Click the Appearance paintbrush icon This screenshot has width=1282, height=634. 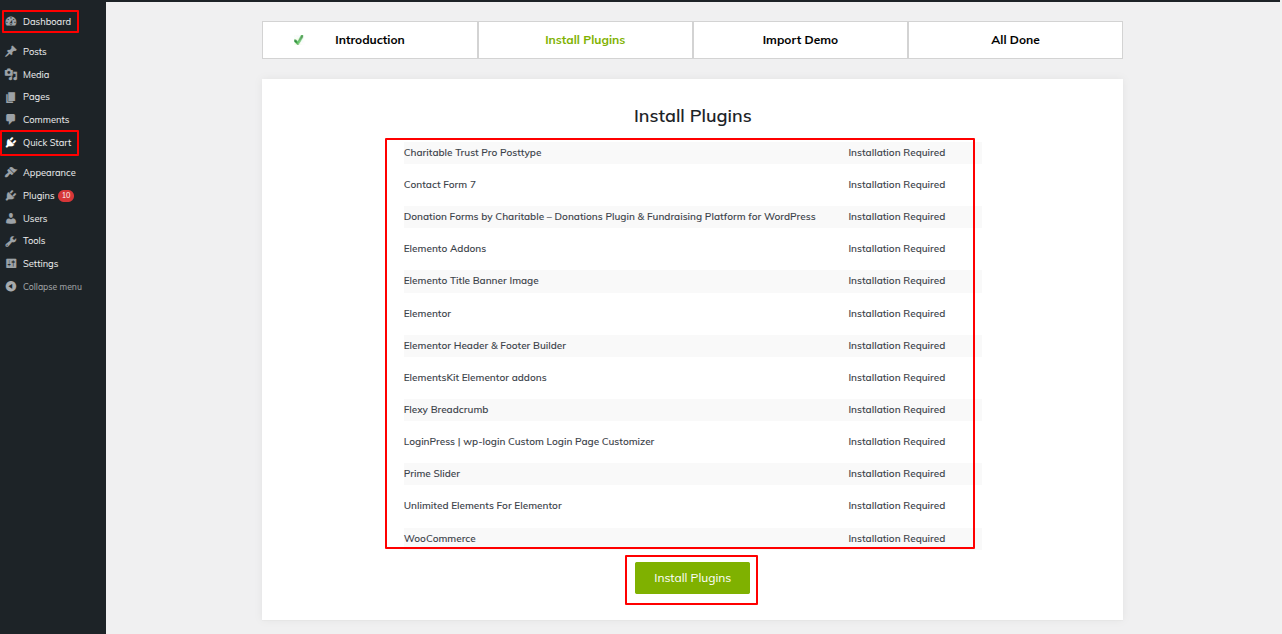tap(11, 173)
